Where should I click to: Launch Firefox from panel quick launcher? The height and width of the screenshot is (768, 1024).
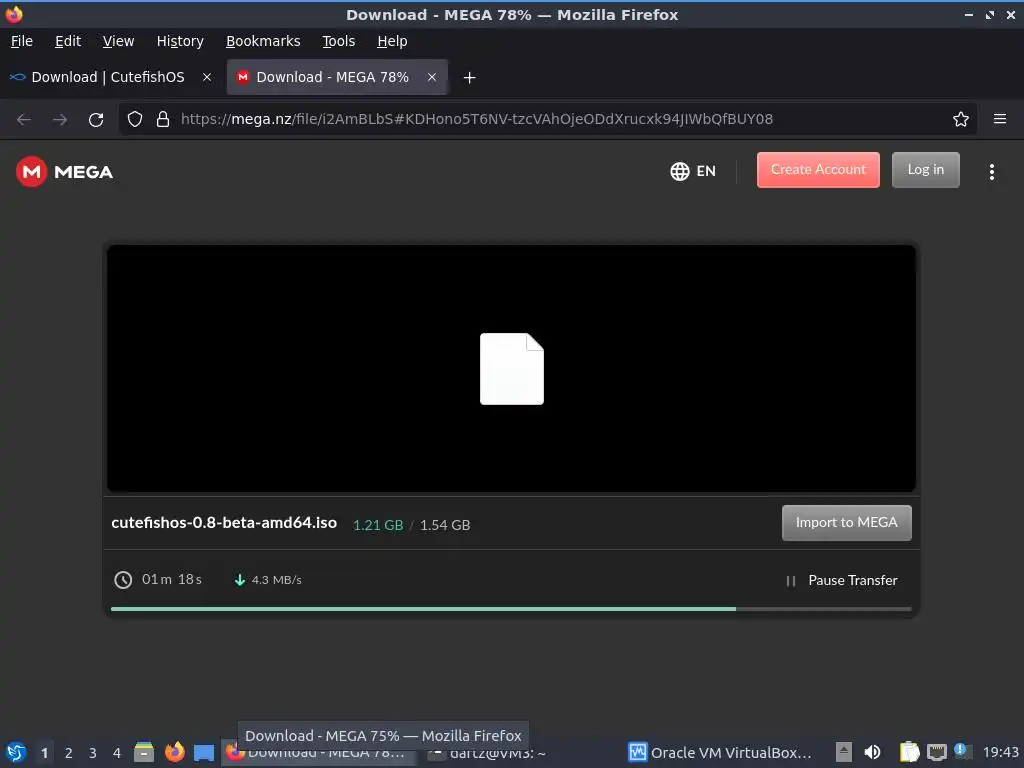click(174, 752)
